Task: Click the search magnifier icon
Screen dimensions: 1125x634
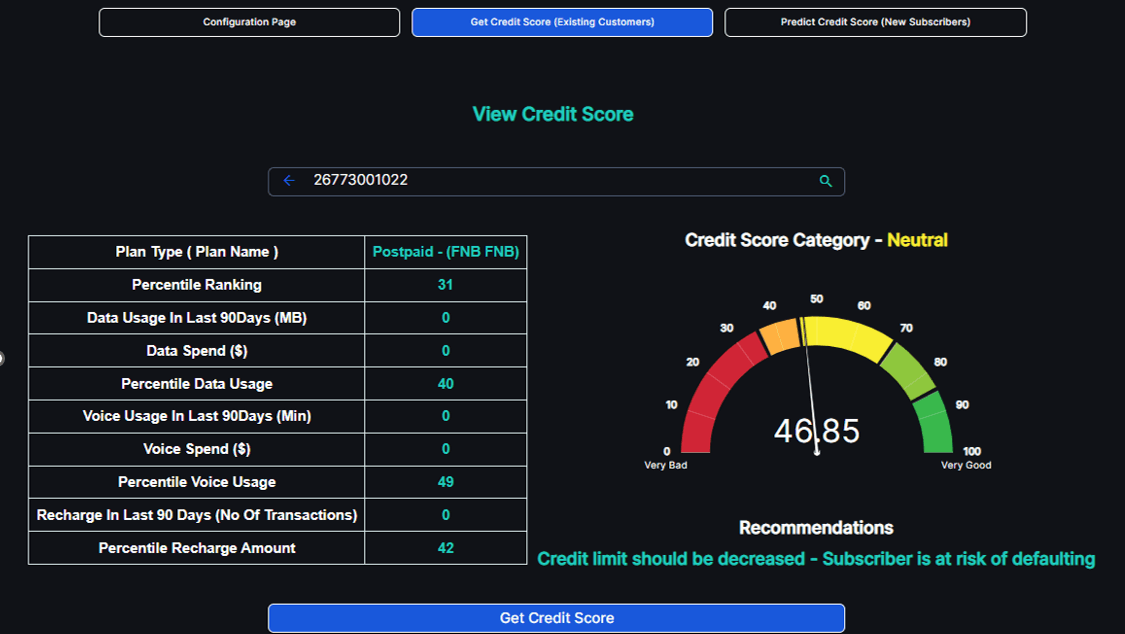Action: point(825,181)
